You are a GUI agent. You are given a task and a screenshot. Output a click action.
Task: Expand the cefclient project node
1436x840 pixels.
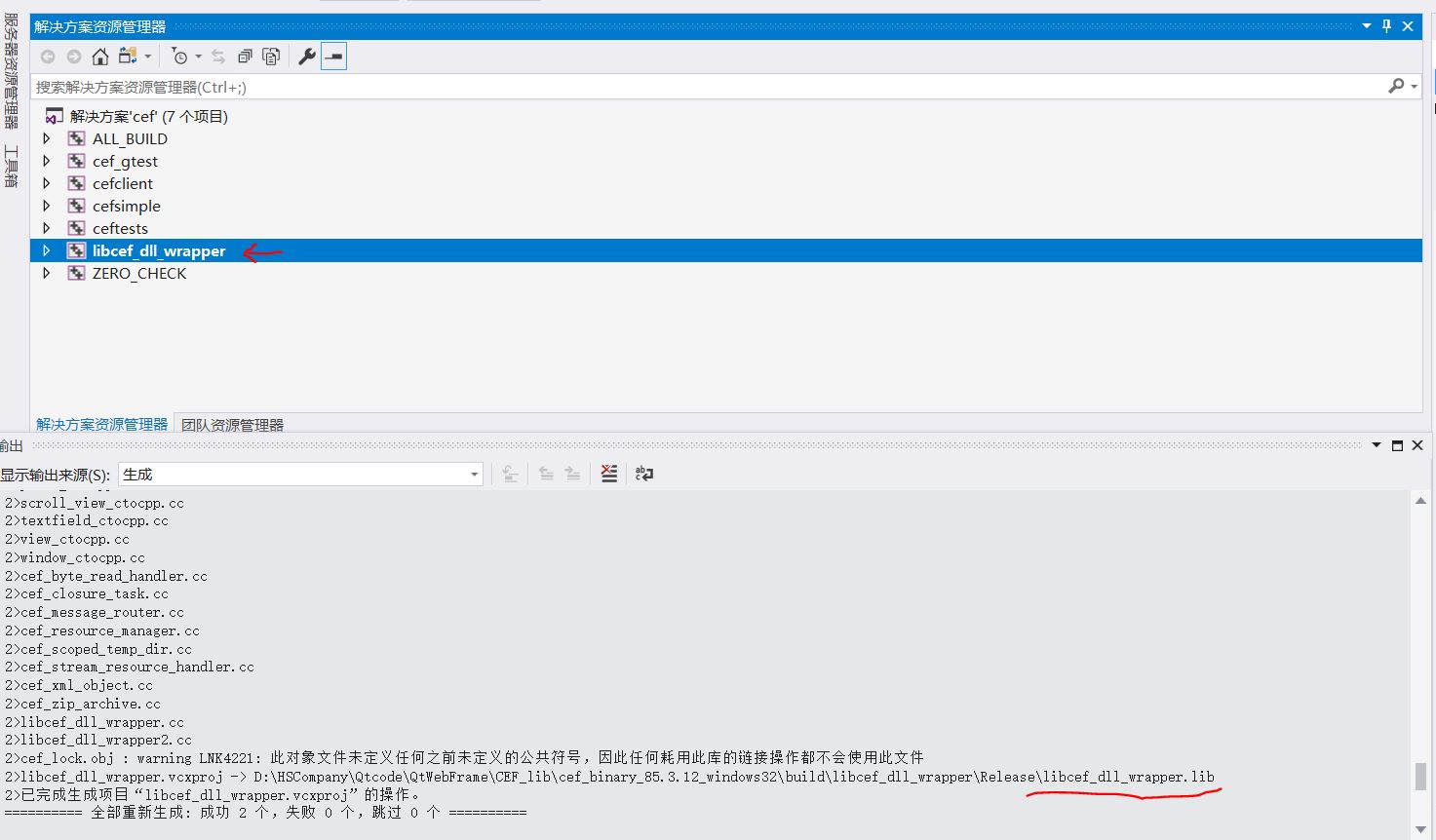47,183
